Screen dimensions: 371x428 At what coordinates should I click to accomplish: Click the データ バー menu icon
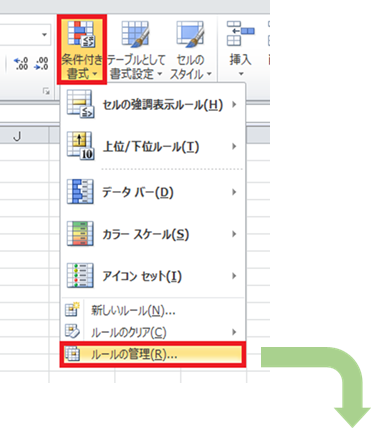click(x=80, y=192)
